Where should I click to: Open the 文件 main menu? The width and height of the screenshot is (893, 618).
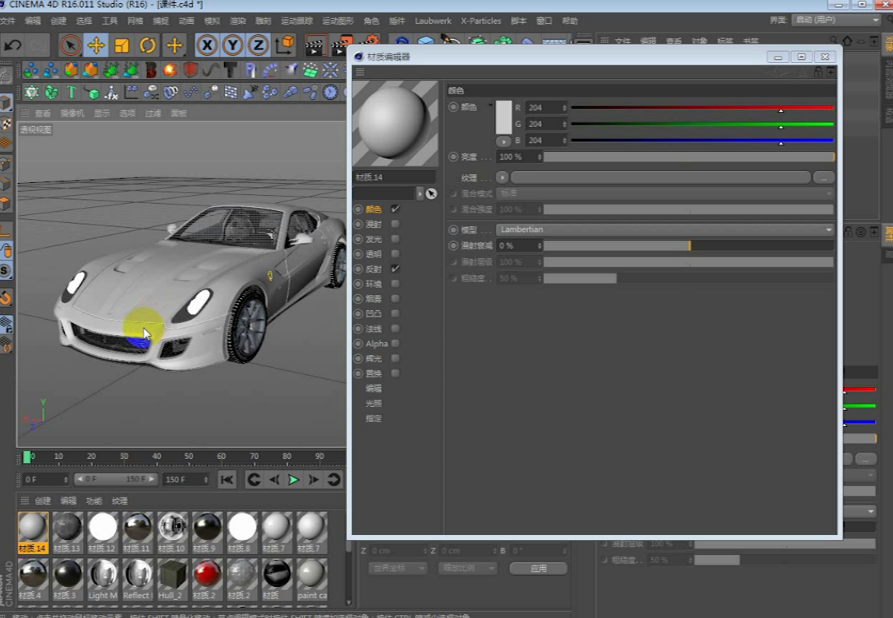tap(7, 21)
